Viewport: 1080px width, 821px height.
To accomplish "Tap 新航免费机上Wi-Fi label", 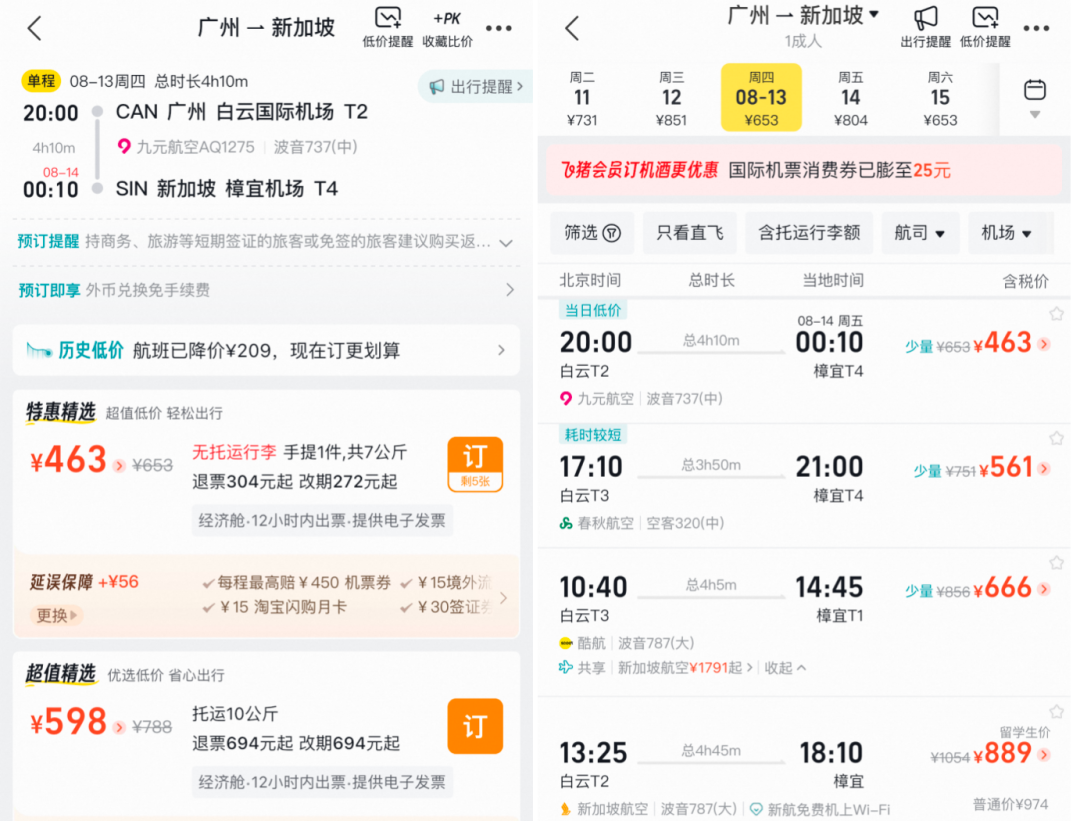I will click(x=821, y=809).
